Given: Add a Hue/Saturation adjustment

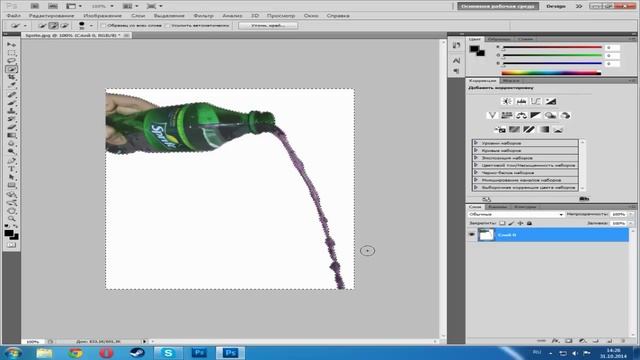Looking at the screenshot, I should click(507, 116).
